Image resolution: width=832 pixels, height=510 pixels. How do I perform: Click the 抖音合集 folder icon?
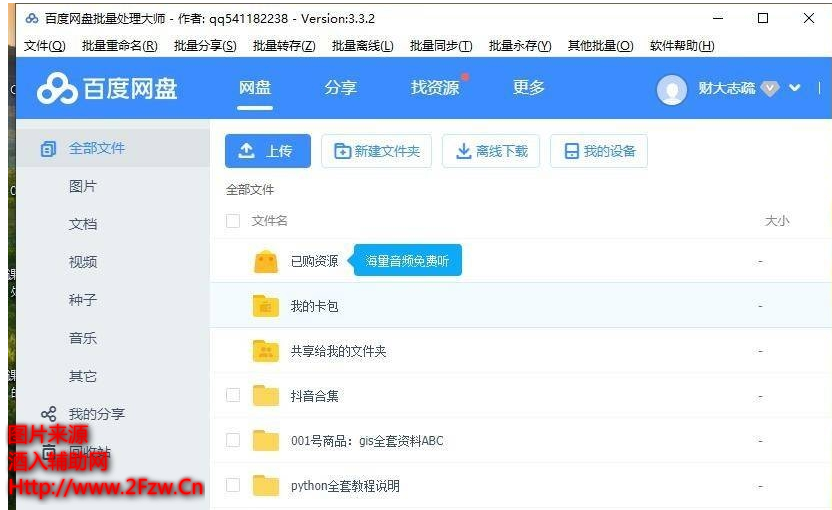[266, 395]
